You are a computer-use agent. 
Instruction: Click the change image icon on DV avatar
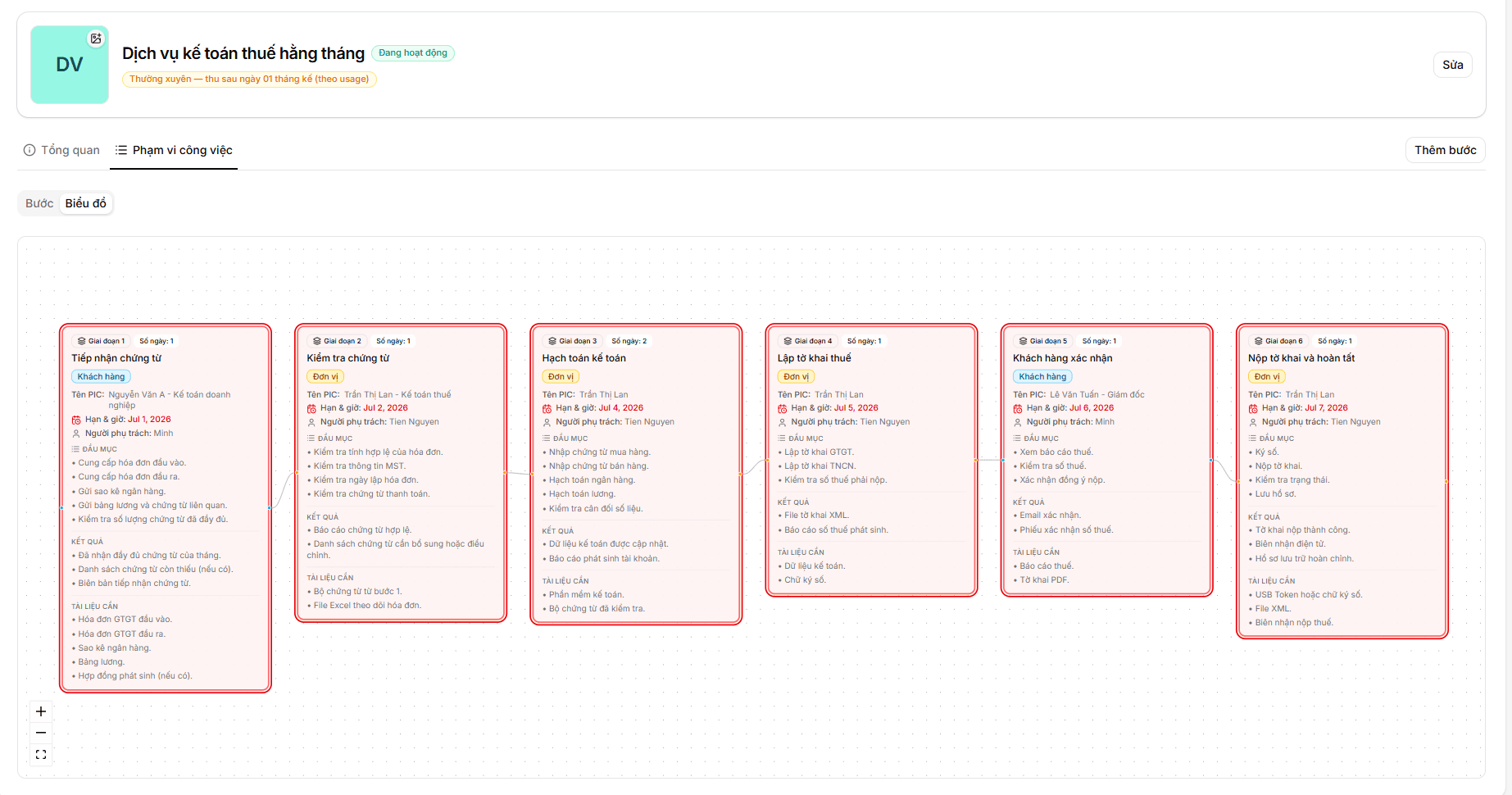click(x=96, y=39)
